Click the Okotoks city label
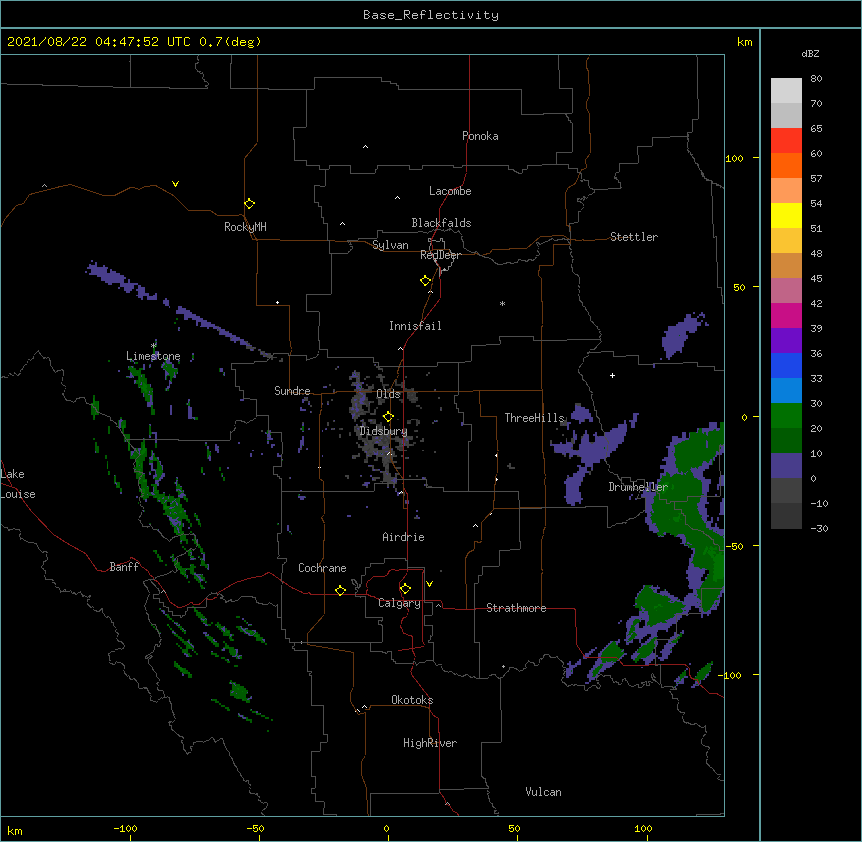Viewport: 862px width, 842px height. pos(412,700)
